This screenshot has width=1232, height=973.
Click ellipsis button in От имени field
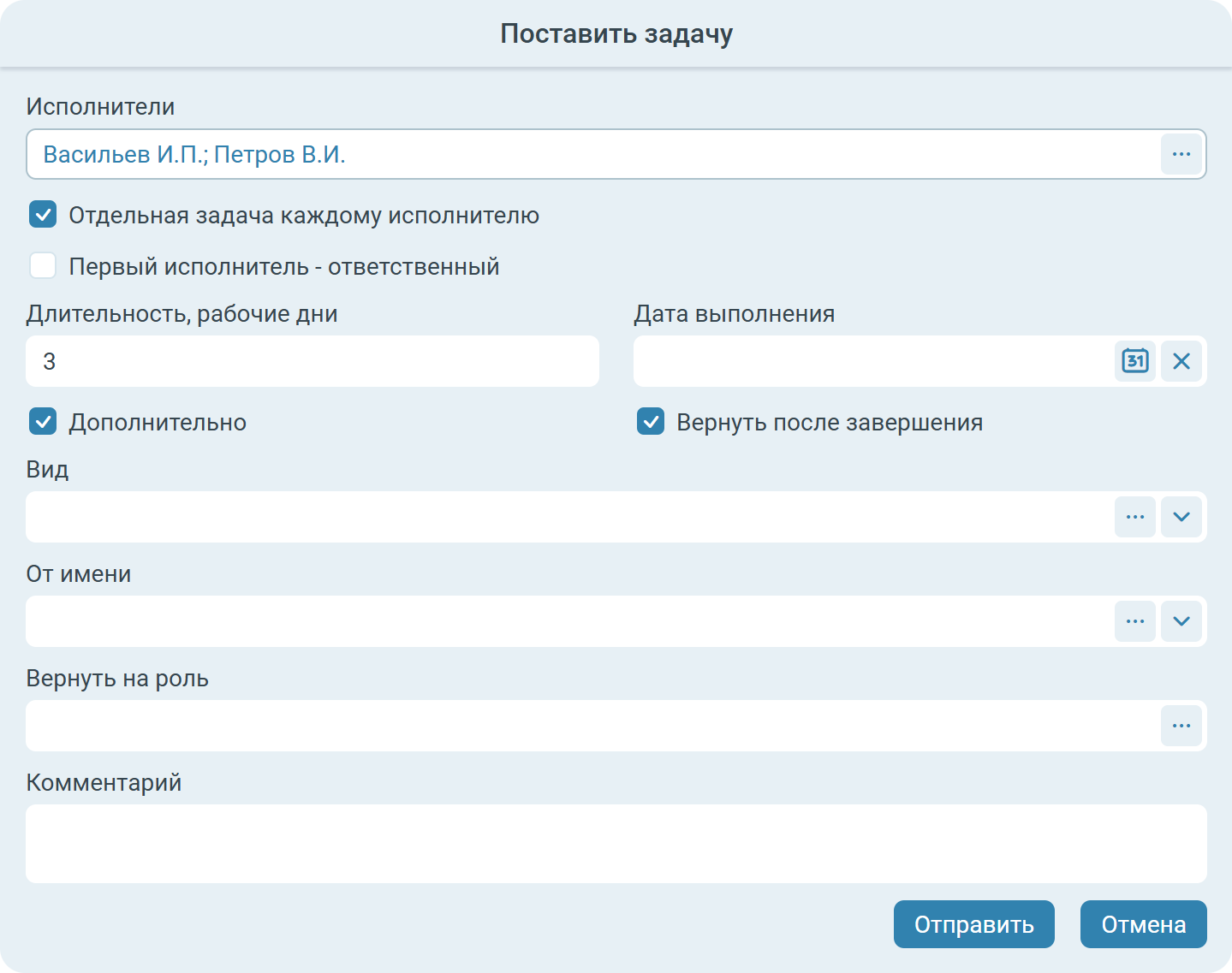pos(1135,621)
